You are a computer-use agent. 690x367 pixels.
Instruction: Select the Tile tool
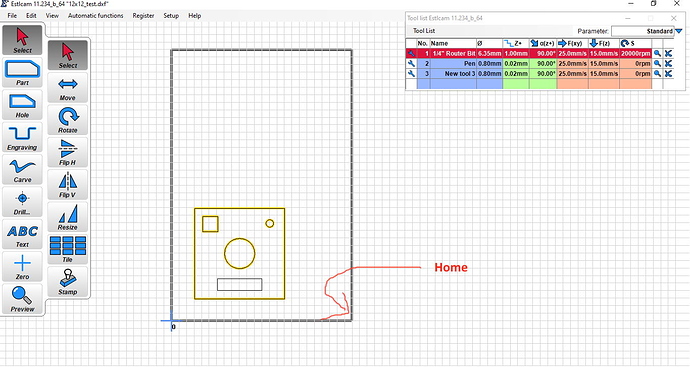(68, 249)
